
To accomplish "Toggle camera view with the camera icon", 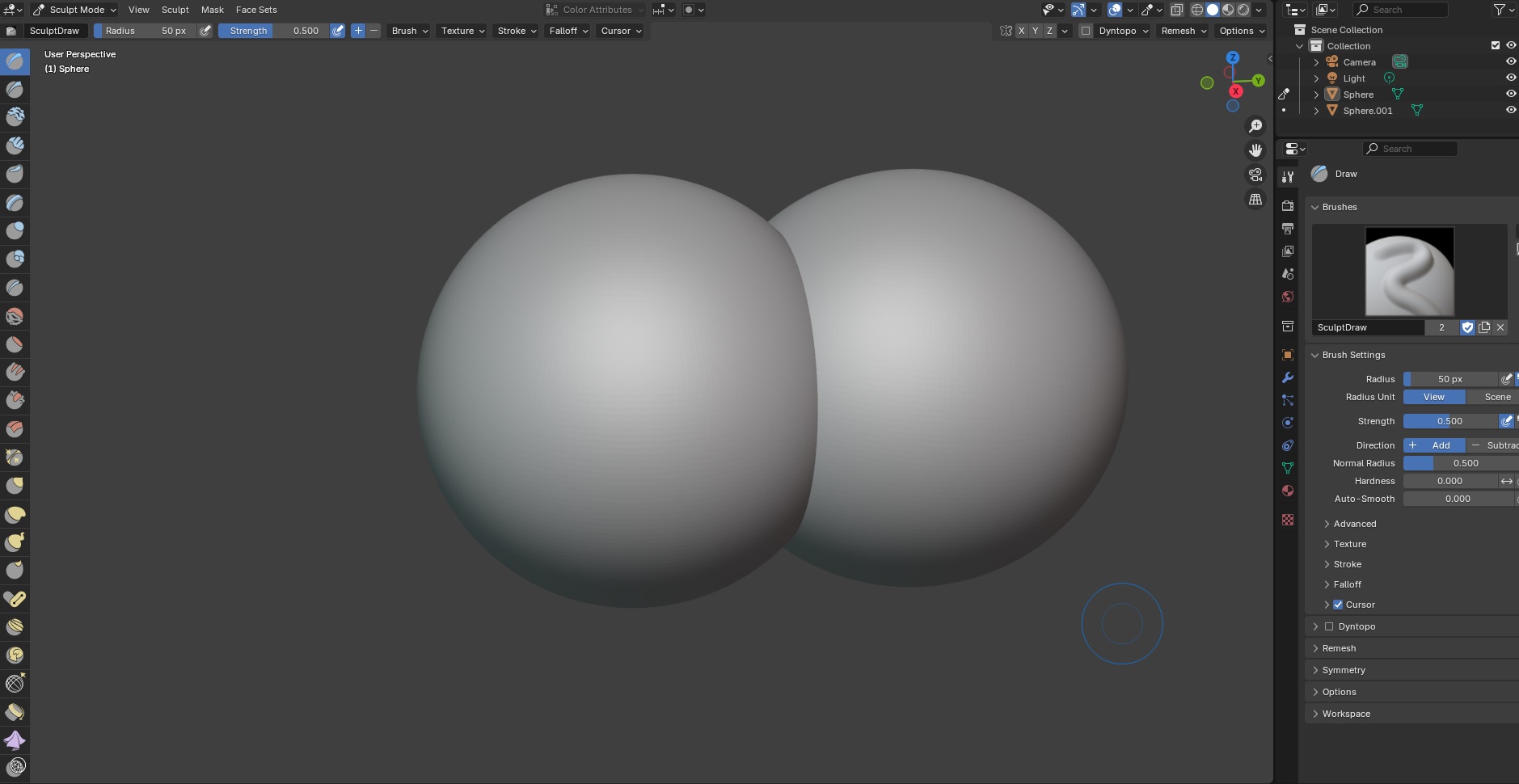I will (x=1255, y=175).
